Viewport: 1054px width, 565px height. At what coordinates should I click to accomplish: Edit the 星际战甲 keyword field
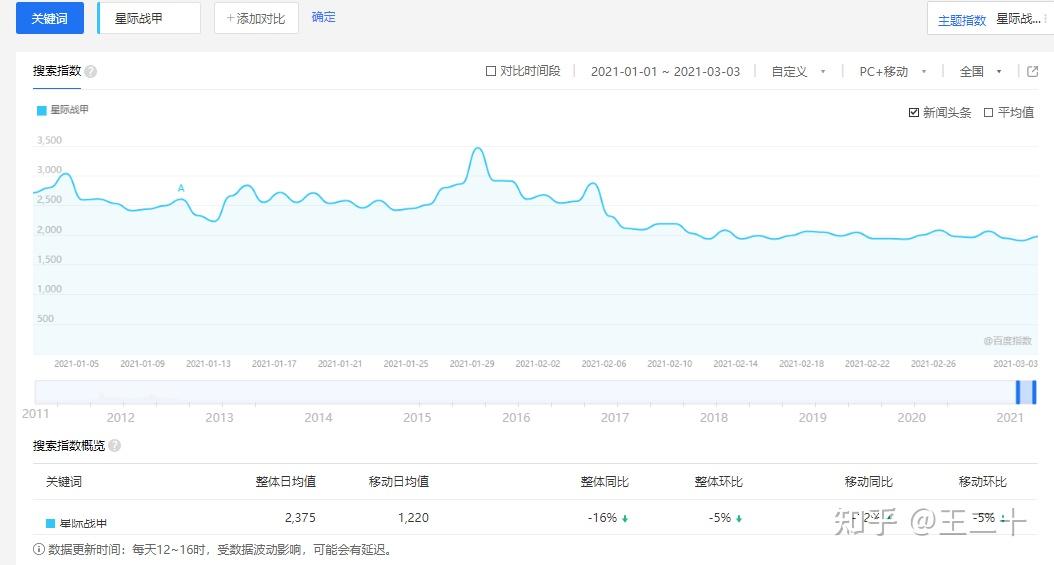click(x=149, y=18)
